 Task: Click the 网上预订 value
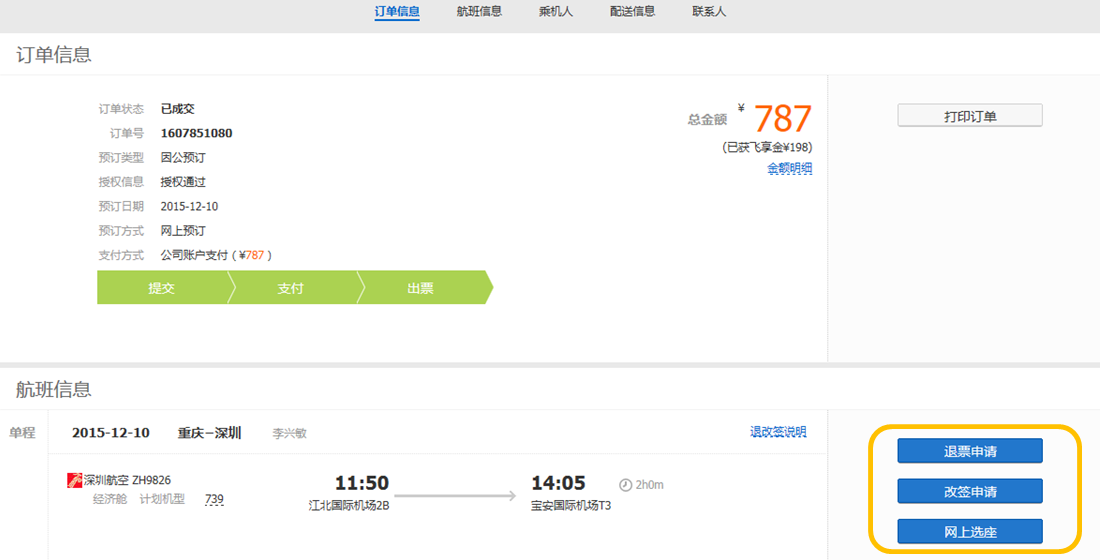click(x=183, y=230)
